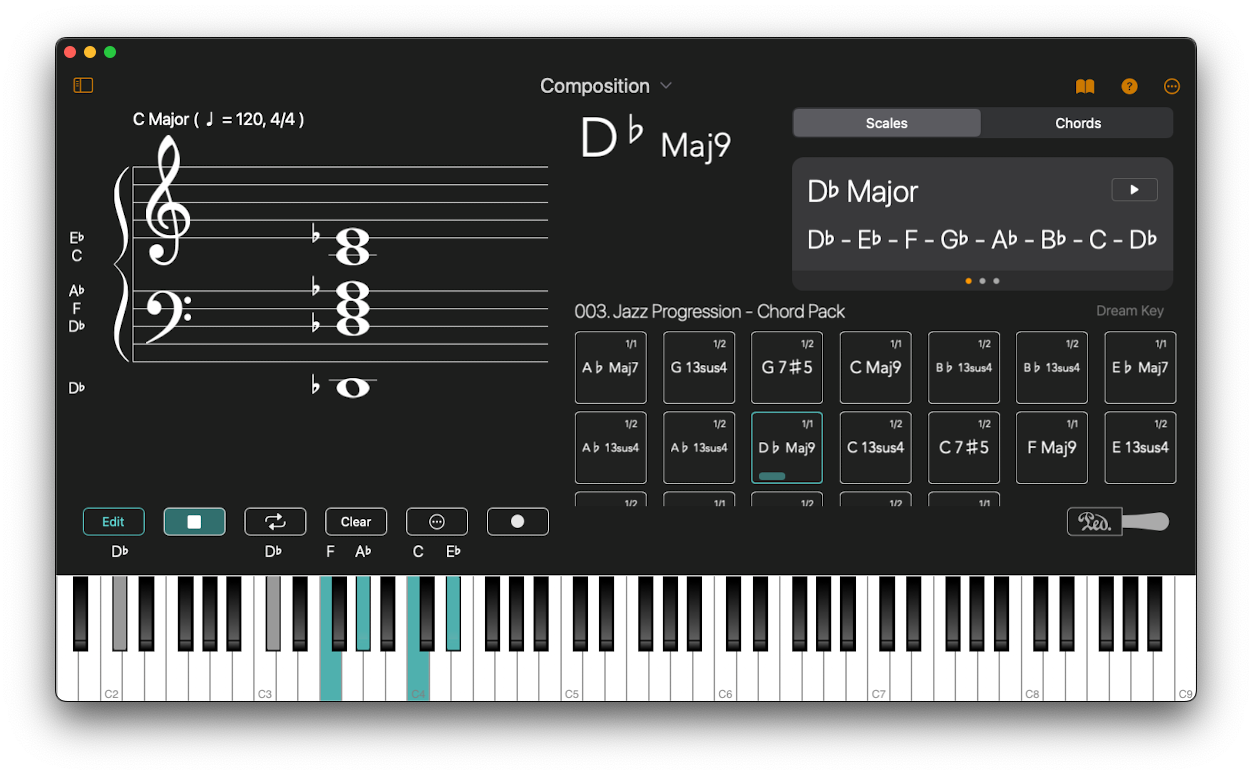1252x775 pixels.
Task: Switch to the Scales tab
Action: 887,123
